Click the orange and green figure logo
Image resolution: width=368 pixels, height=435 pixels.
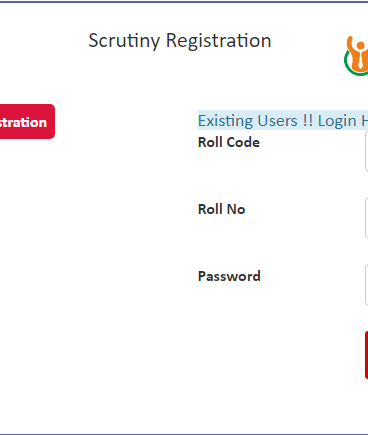coord(356,56)
